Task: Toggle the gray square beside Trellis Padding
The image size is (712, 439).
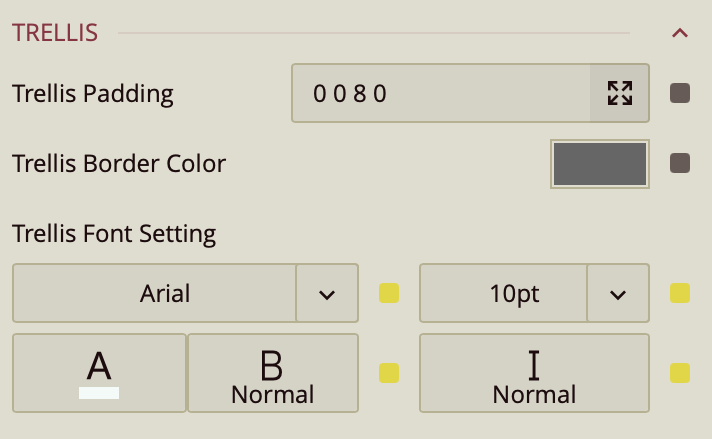Action: pyautogui.click(x=680, y=93)
